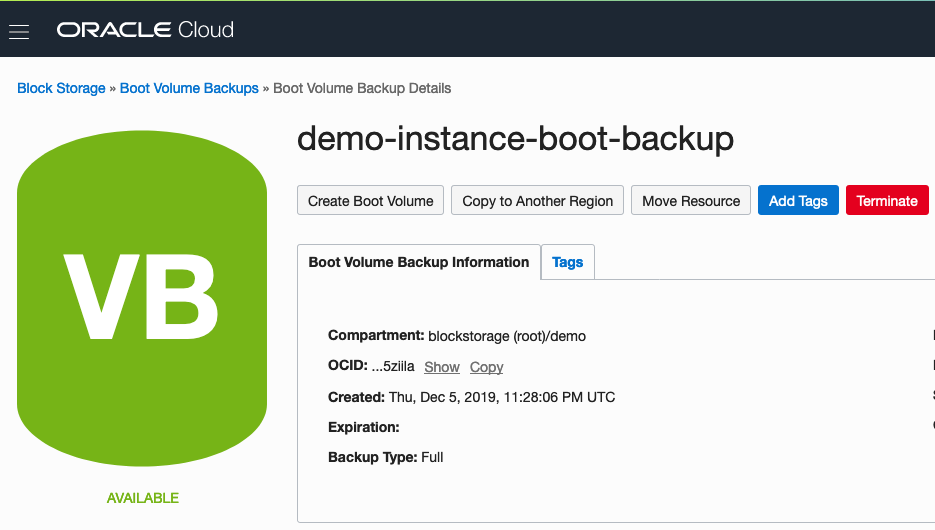Click the Oracle Cloud logo
935x530 pixels.
pyautogui.click(x=145, y=30)
